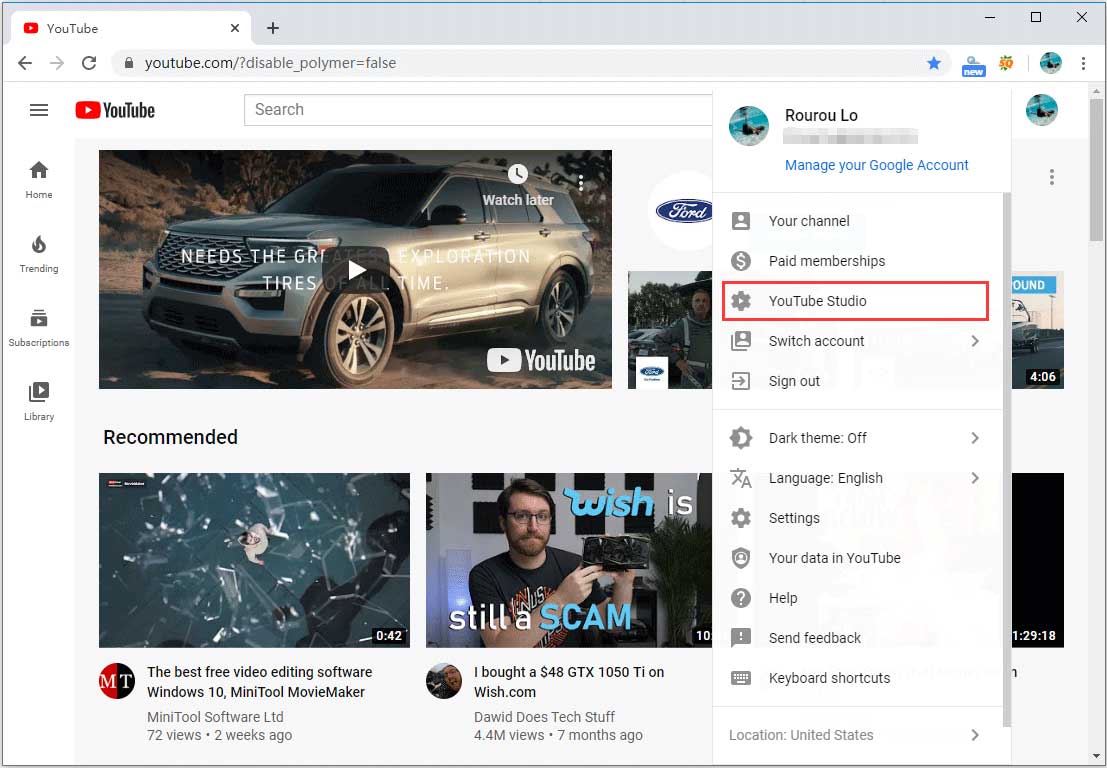1107x768 pixels.
Task: Click the Dawid Does Tech Stuff avatar
Action: pos(443,681)
